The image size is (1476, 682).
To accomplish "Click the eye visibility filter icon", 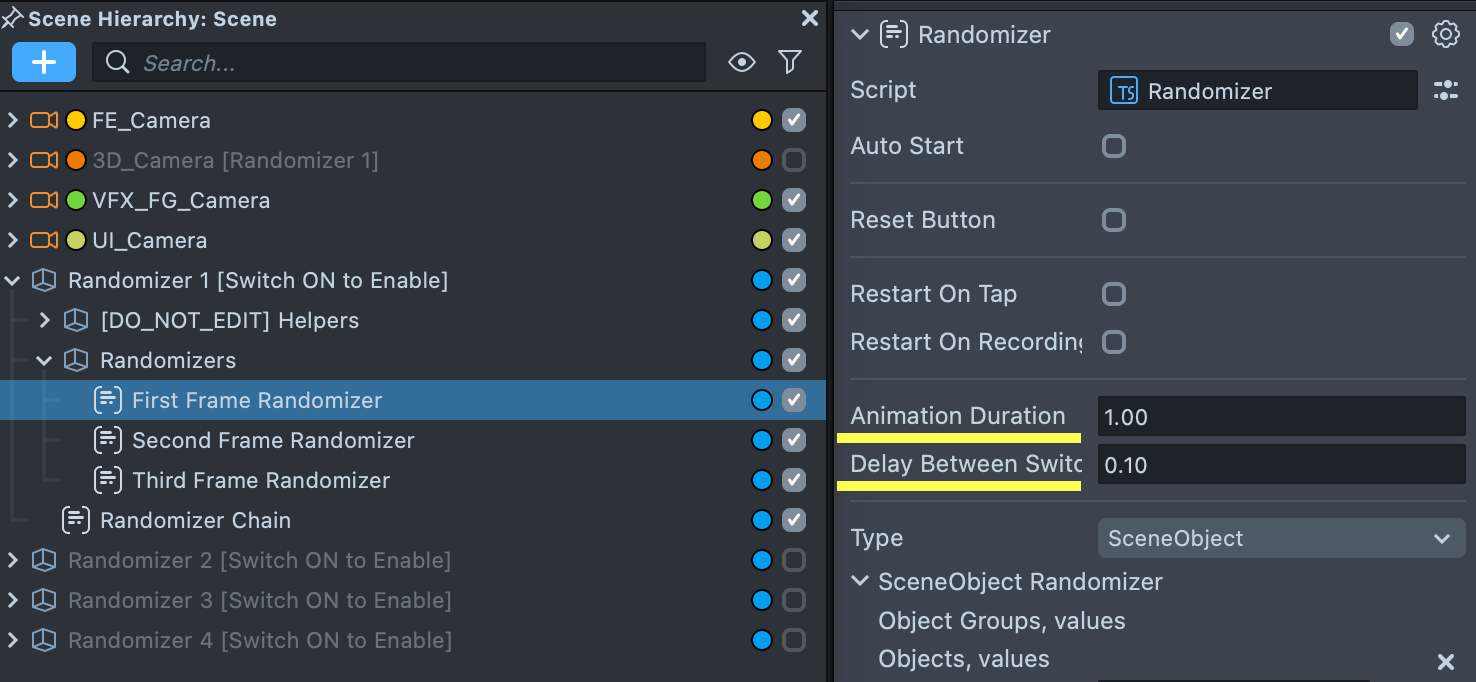I will point(741,63).
